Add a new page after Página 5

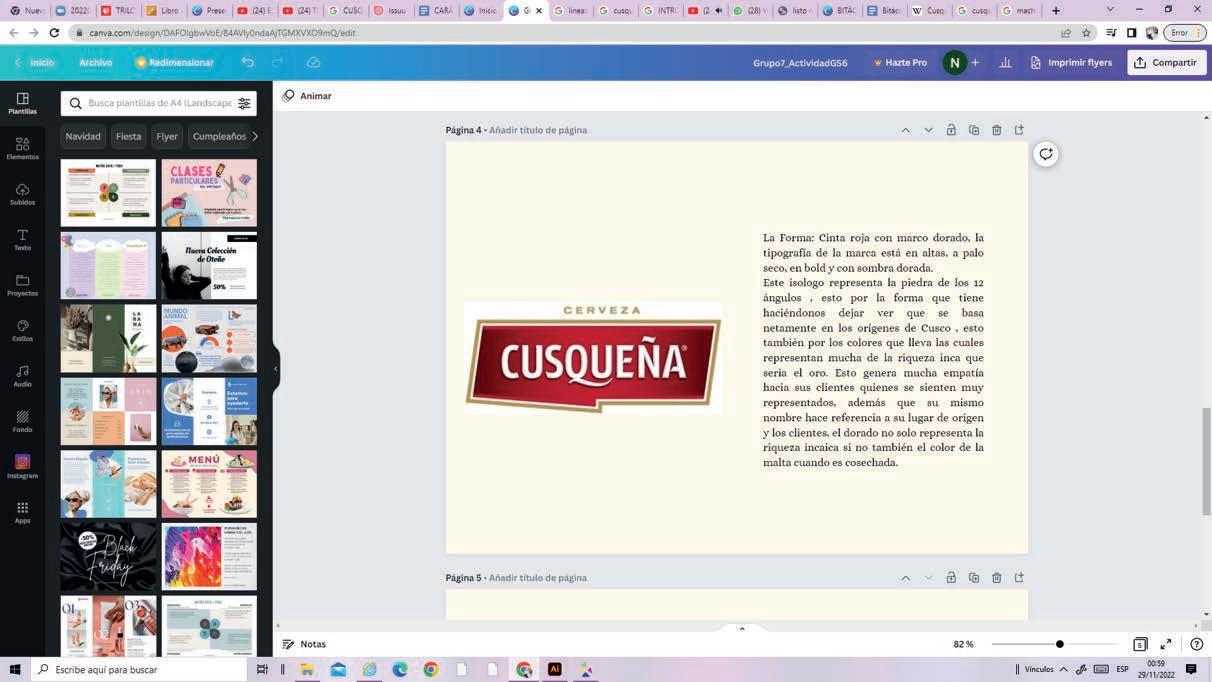tap(1019, 578)
